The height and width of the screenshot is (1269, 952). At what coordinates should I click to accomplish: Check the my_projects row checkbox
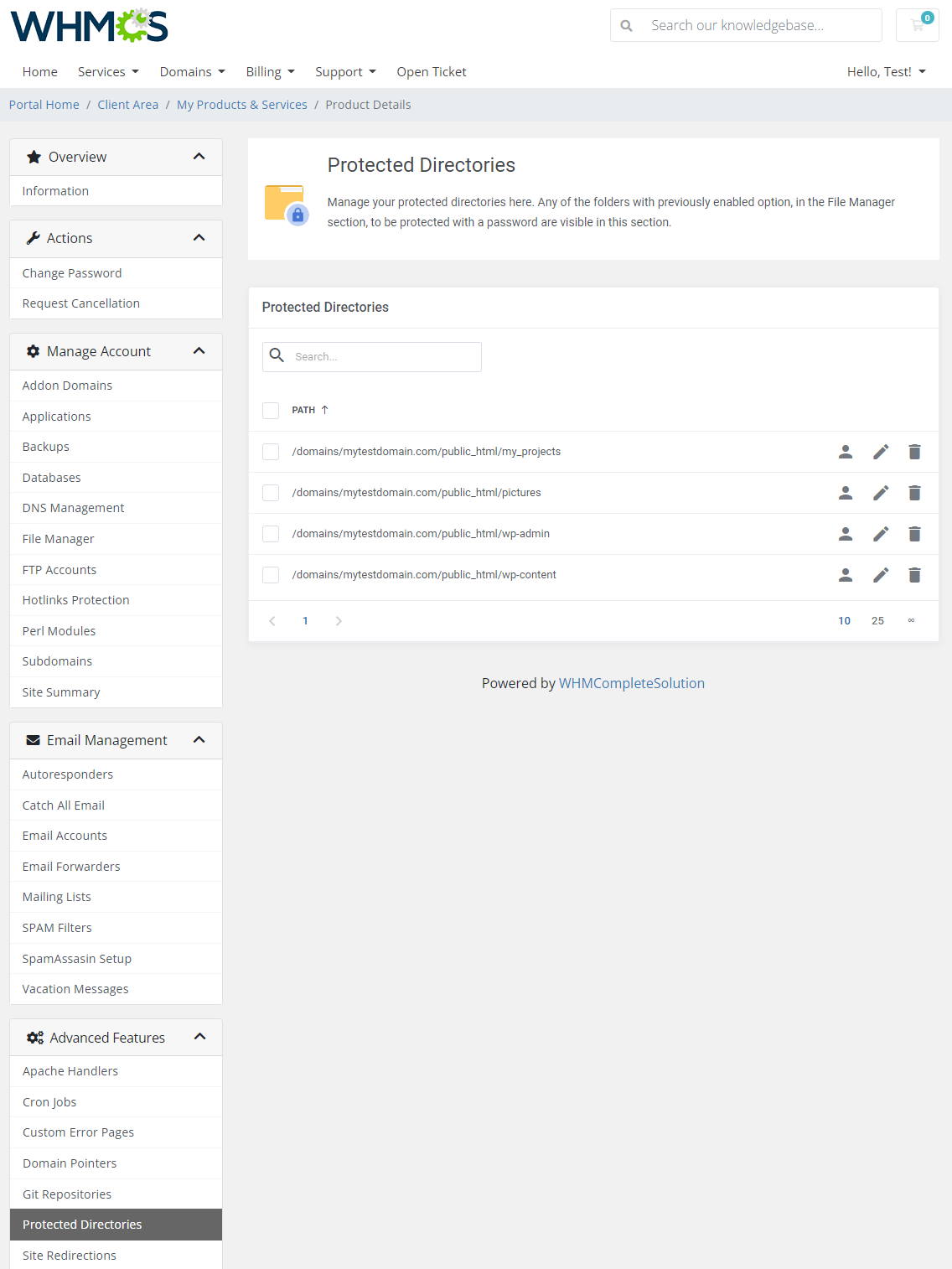pyautogui.click(x=271, y=452)
